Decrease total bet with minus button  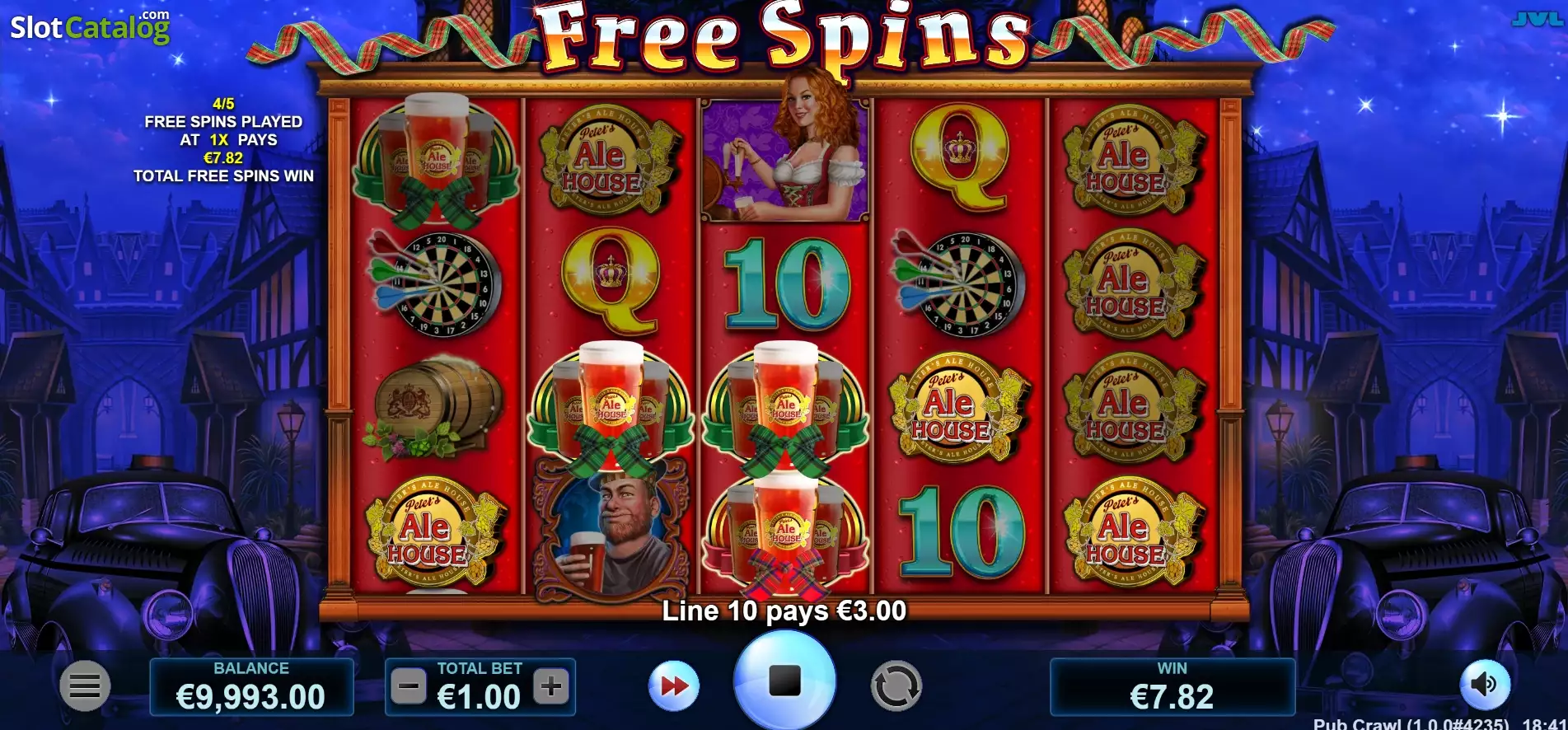click(x=409, y=686)
